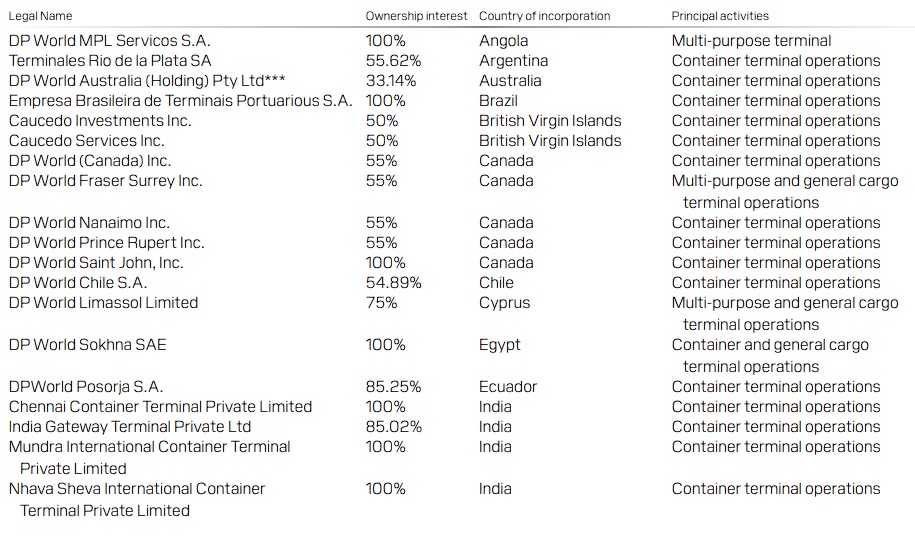Click the Egypt country cell
Image resolution: width=915 pixels, height=548 pixels.
pos(500,345)
